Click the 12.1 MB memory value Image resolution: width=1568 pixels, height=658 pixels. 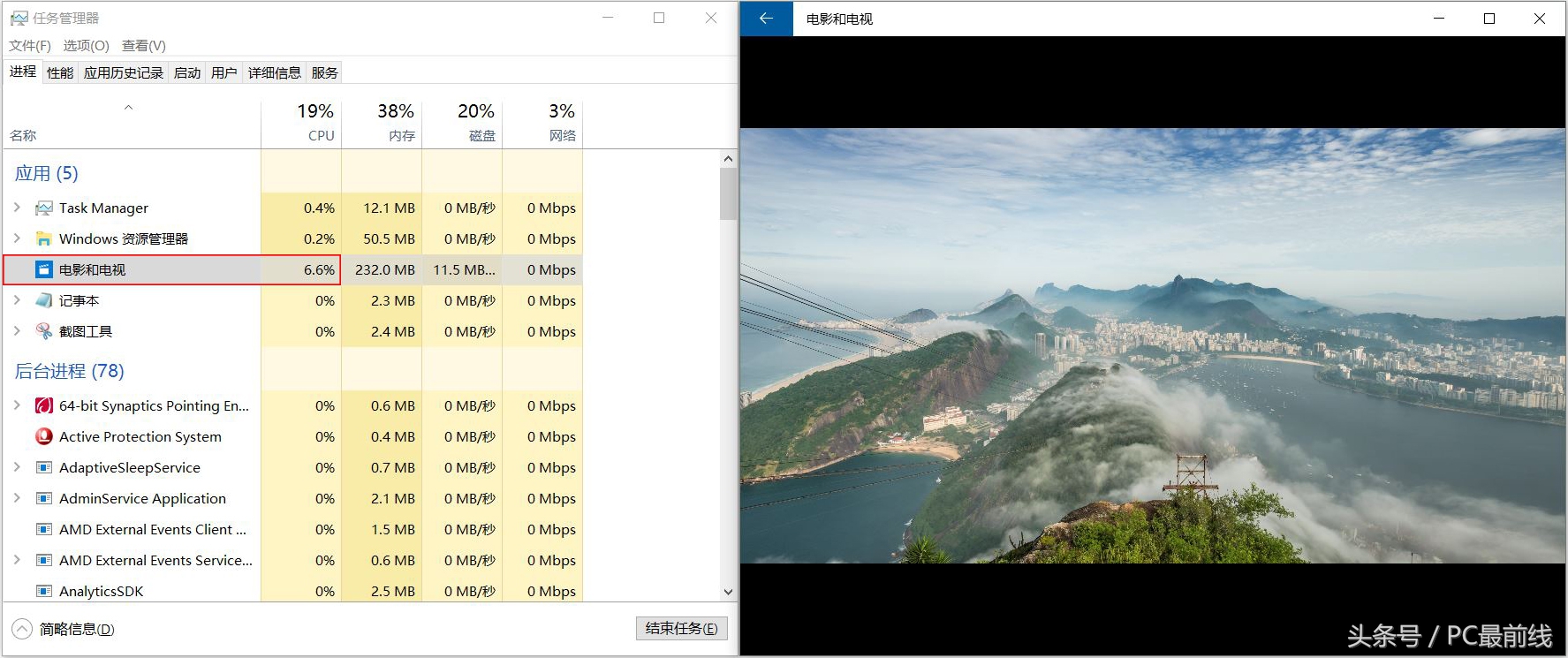[x=389, y=208]
